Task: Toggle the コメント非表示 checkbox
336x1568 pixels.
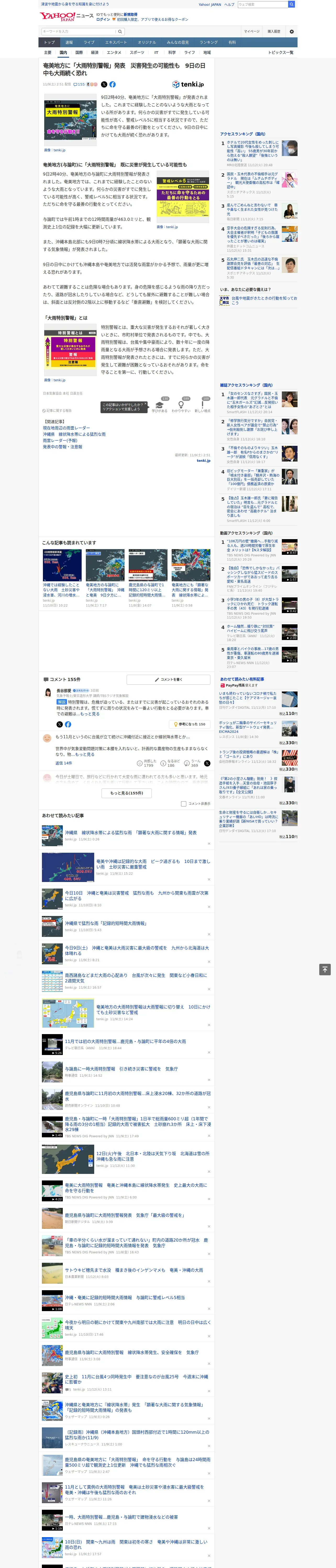Action: tap(183, 804)
